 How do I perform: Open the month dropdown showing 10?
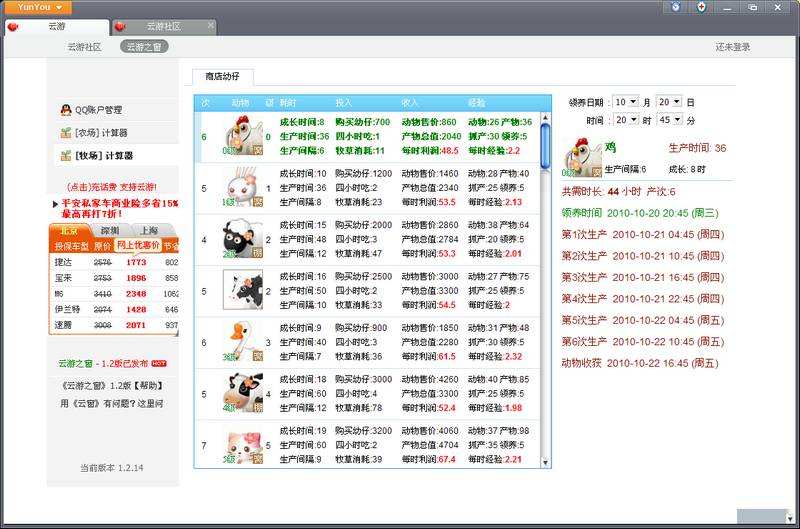click(x=626, y=102)
